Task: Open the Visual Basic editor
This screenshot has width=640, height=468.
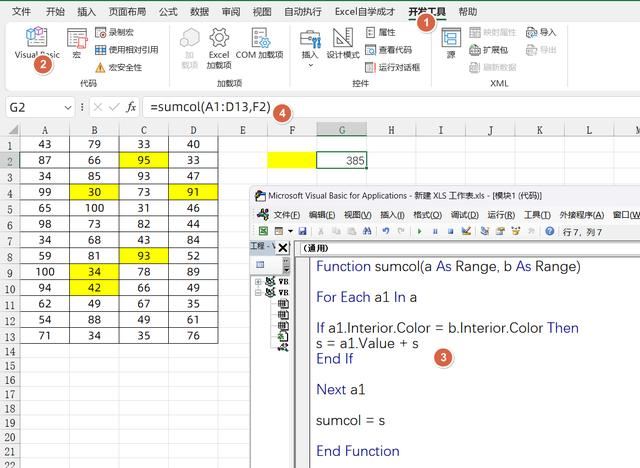Action: pos(37,43)
